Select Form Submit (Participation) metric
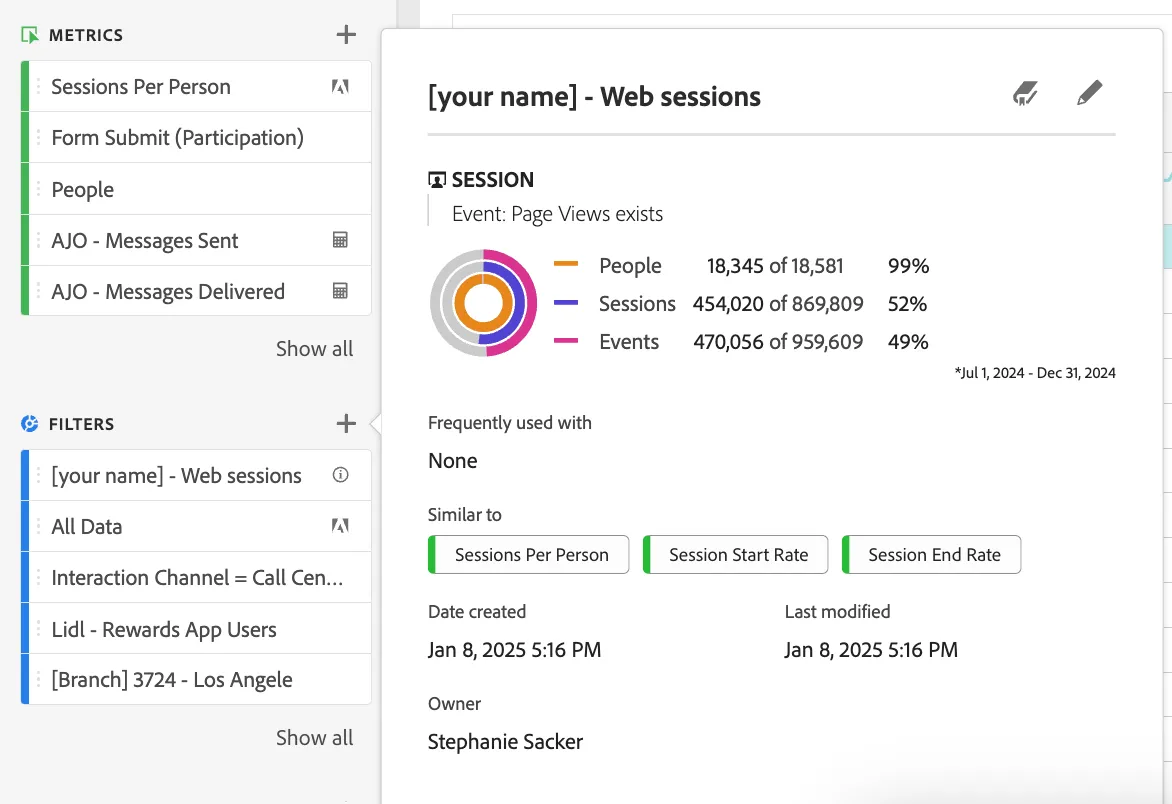The height and width of the screenshot is (804, 1172). click(197, 137)
